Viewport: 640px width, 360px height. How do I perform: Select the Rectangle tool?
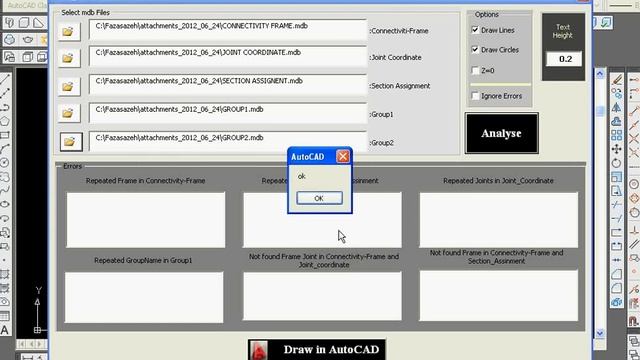5,135
